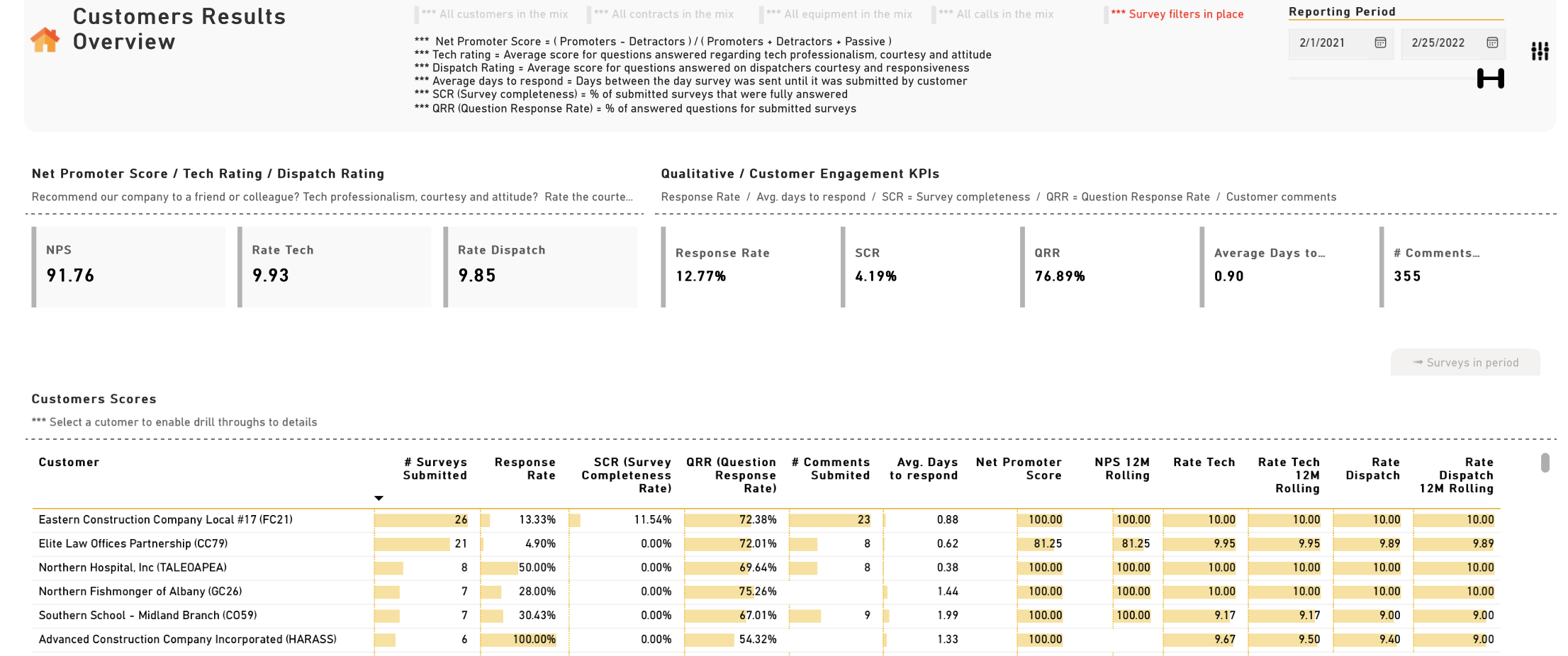Sort by SCR (Survey Completeness Rate) header
Screen dimensions: 1568x656
tap(627, 475)
